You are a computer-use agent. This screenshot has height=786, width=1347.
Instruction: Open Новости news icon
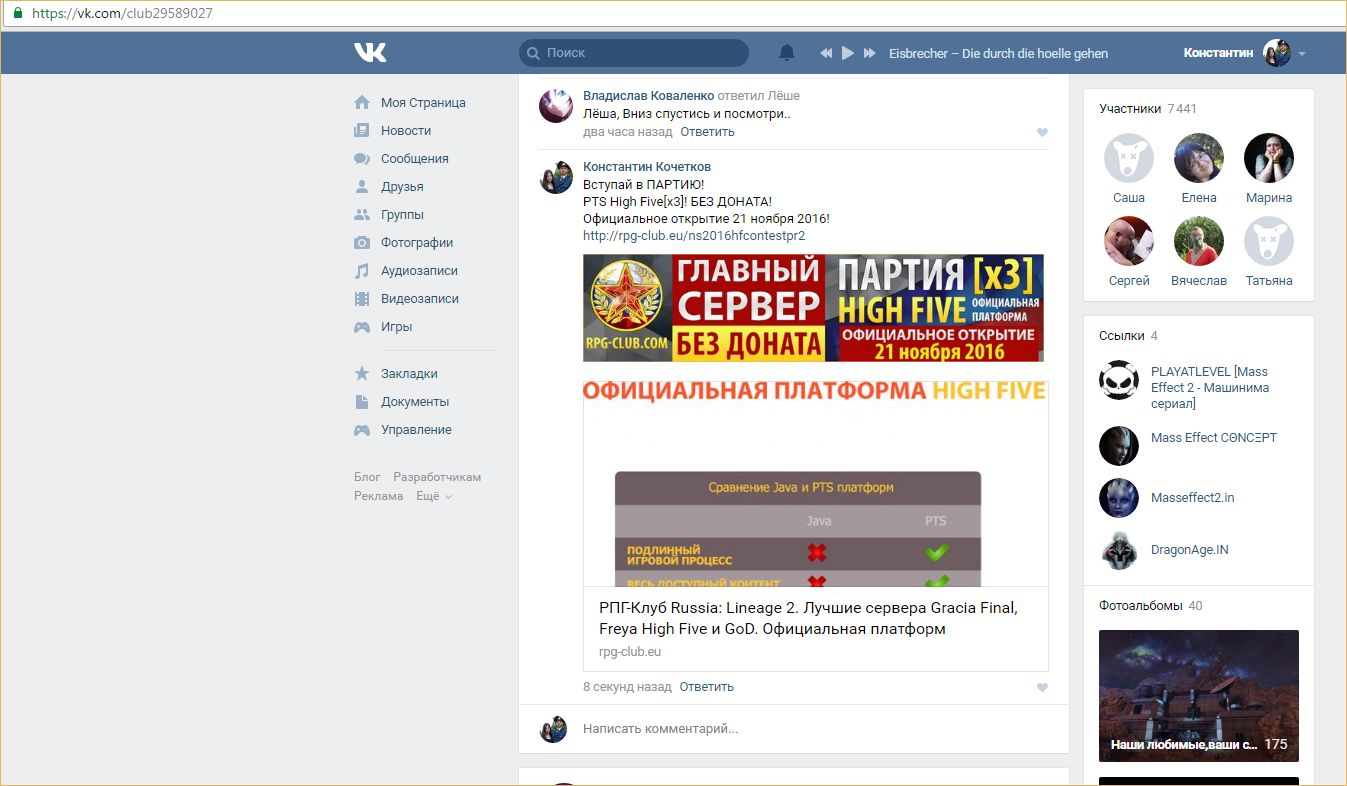coord(362,130)
